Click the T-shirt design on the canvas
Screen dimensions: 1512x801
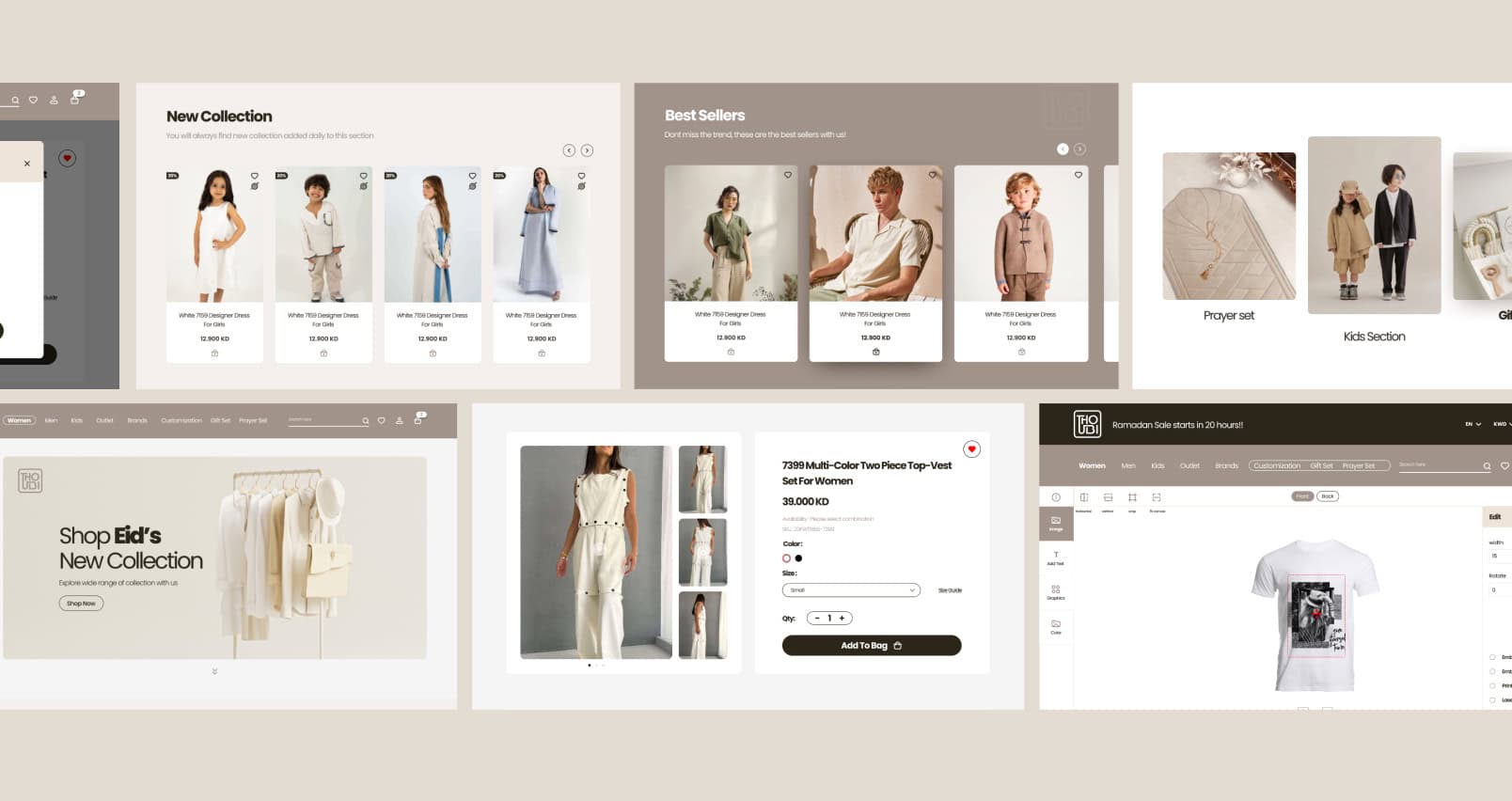1316,616
